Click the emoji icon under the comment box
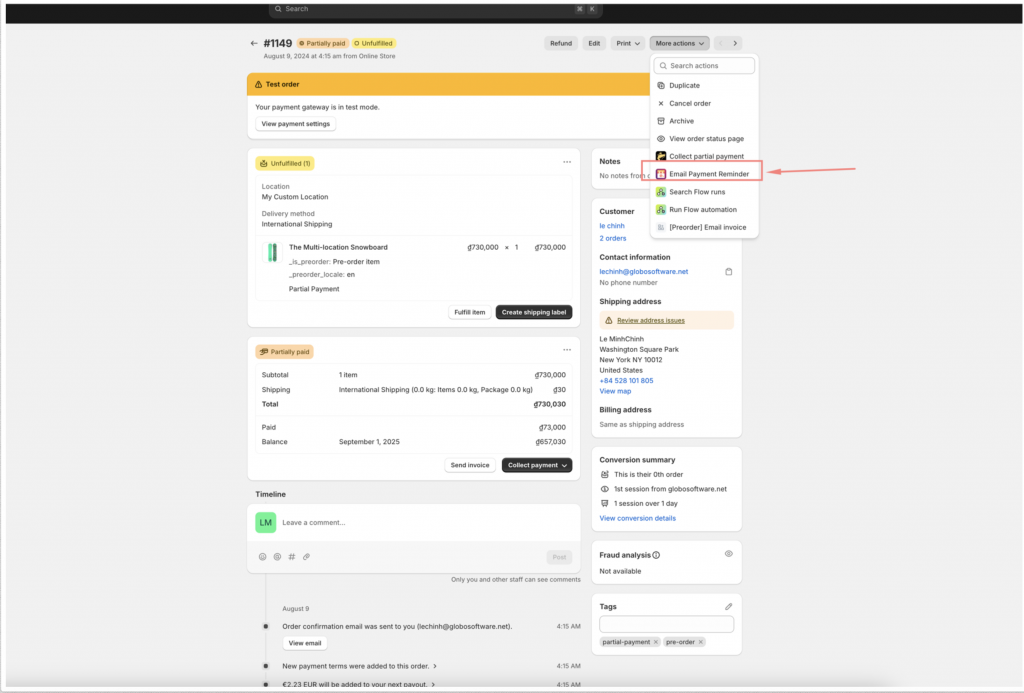This screenshot has height=693, width=1024. coord(262,557)
